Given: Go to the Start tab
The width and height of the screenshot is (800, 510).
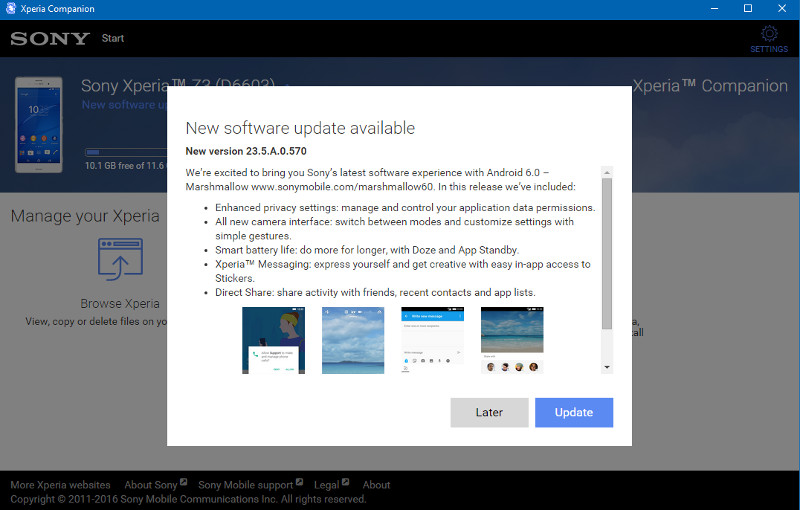Looking at the screenshot, I should point(113,39).
